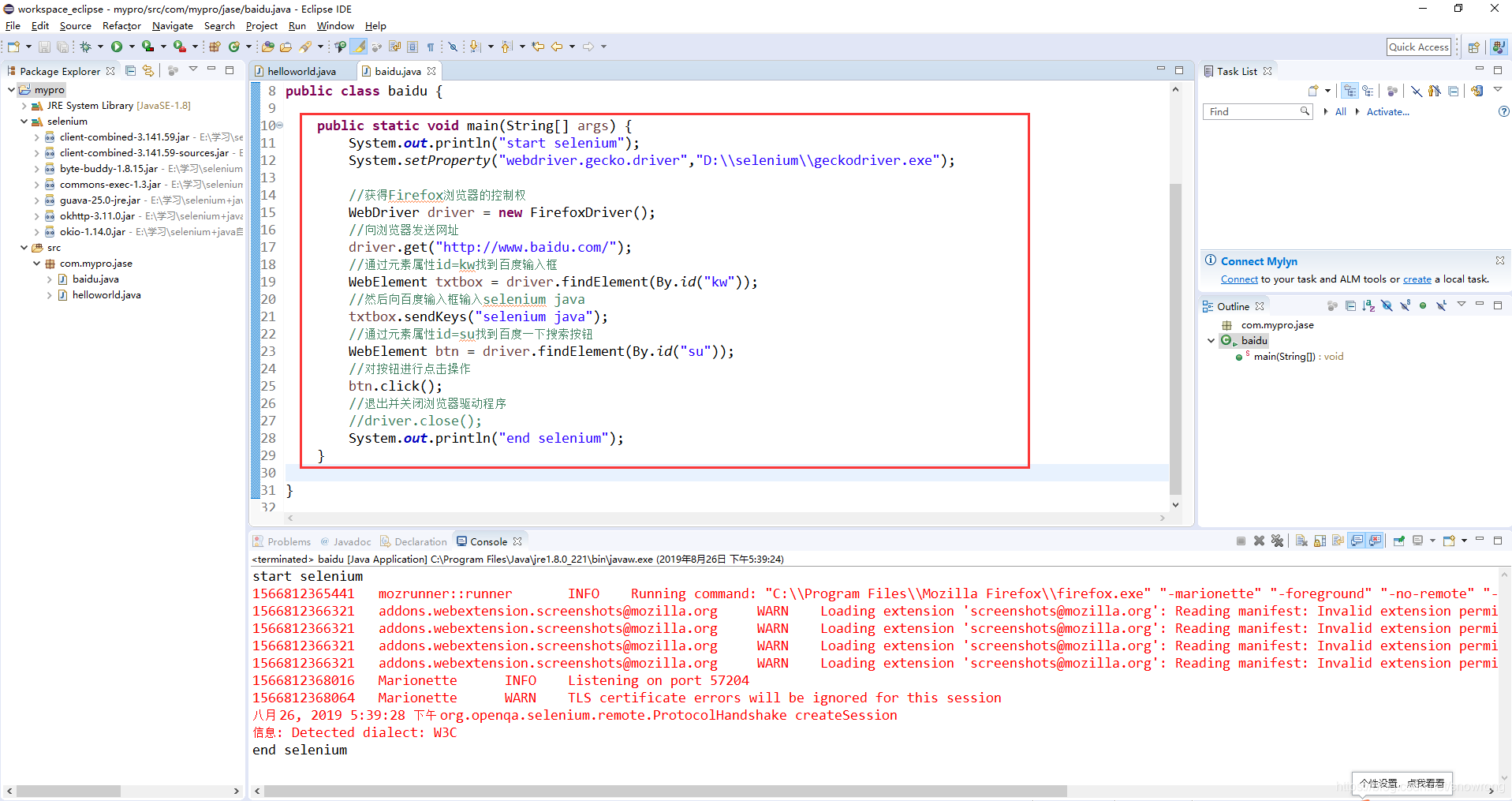Expand the guava-25.0-jre.jar entry
The width and height of the screenshot is (1512, 801).
pyautogui.click(x=36, y=200)
